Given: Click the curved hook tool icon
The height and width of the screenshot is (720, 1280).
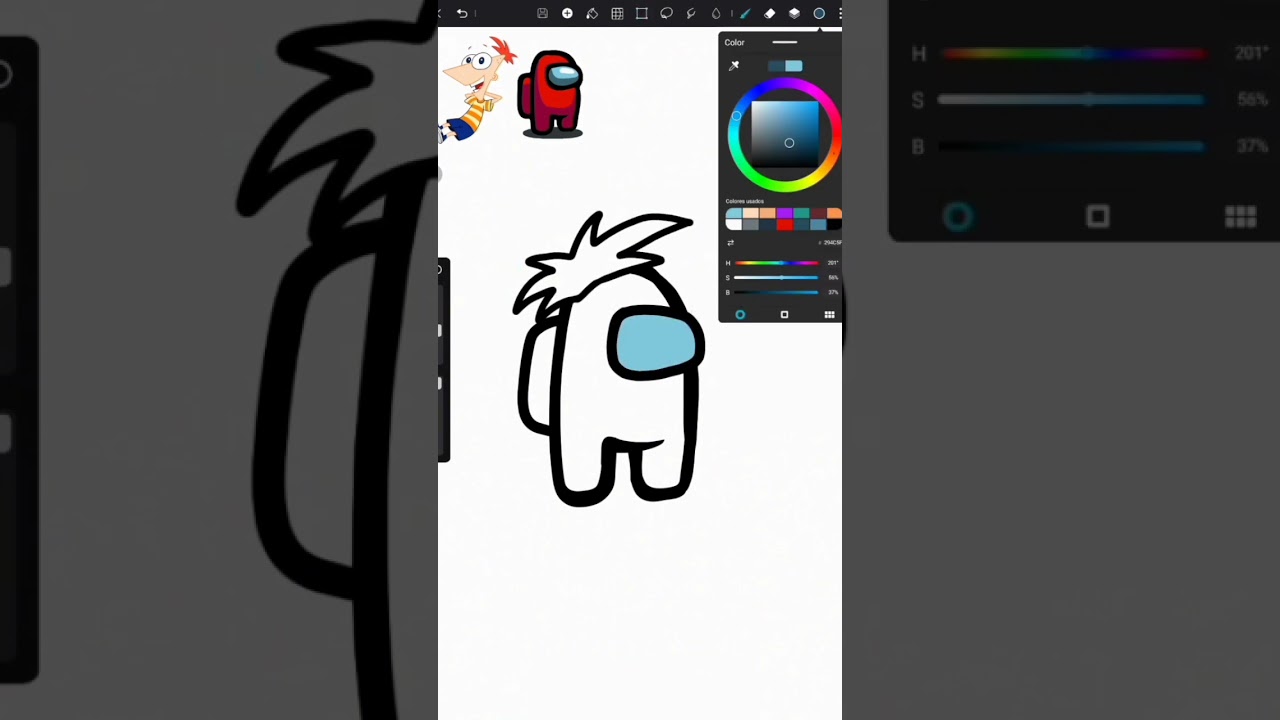Looking at the screenshot, I should tap(691, 13).
